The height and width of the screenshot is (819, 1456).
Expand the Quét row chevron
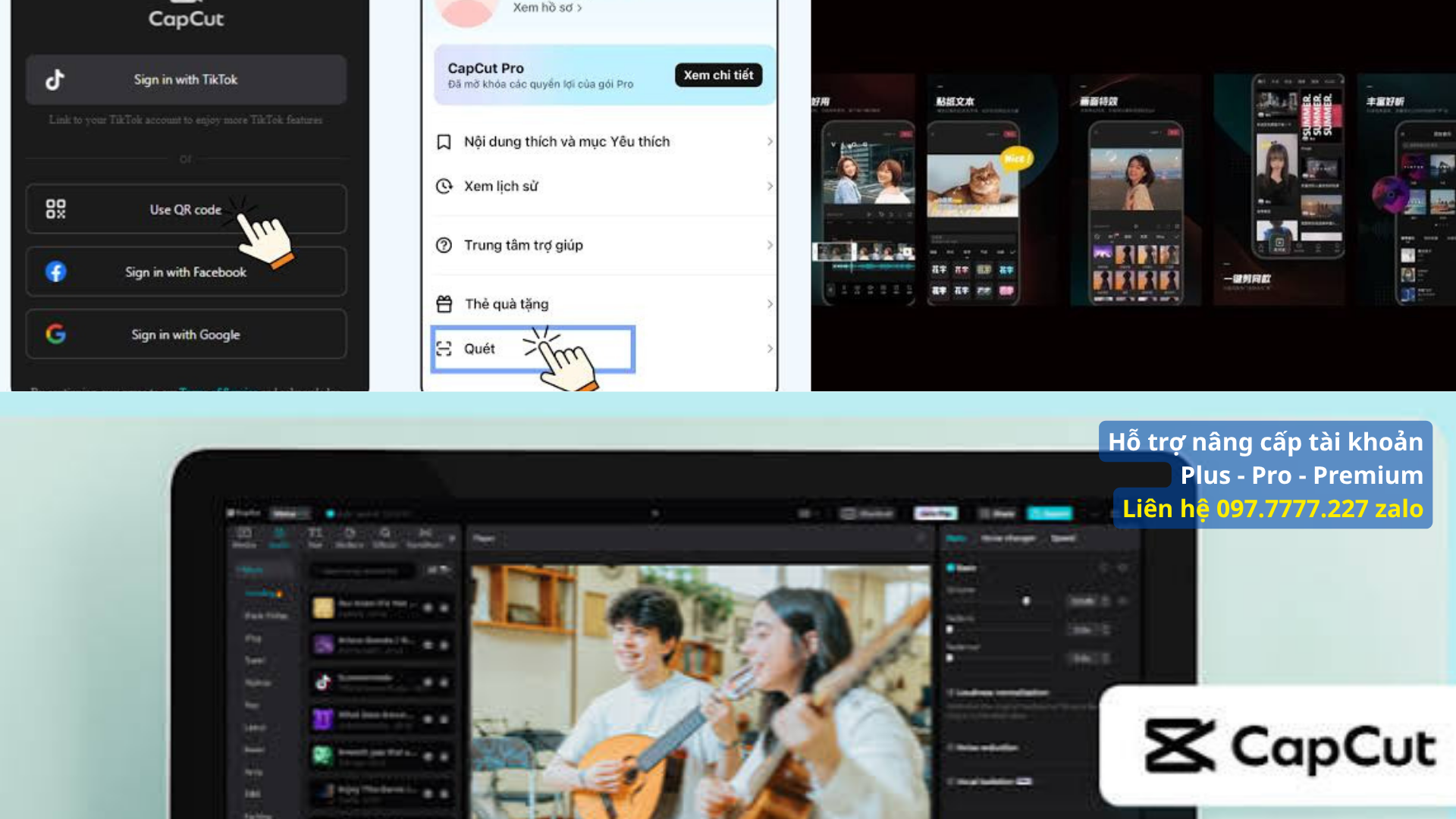[x=770, y=349]
